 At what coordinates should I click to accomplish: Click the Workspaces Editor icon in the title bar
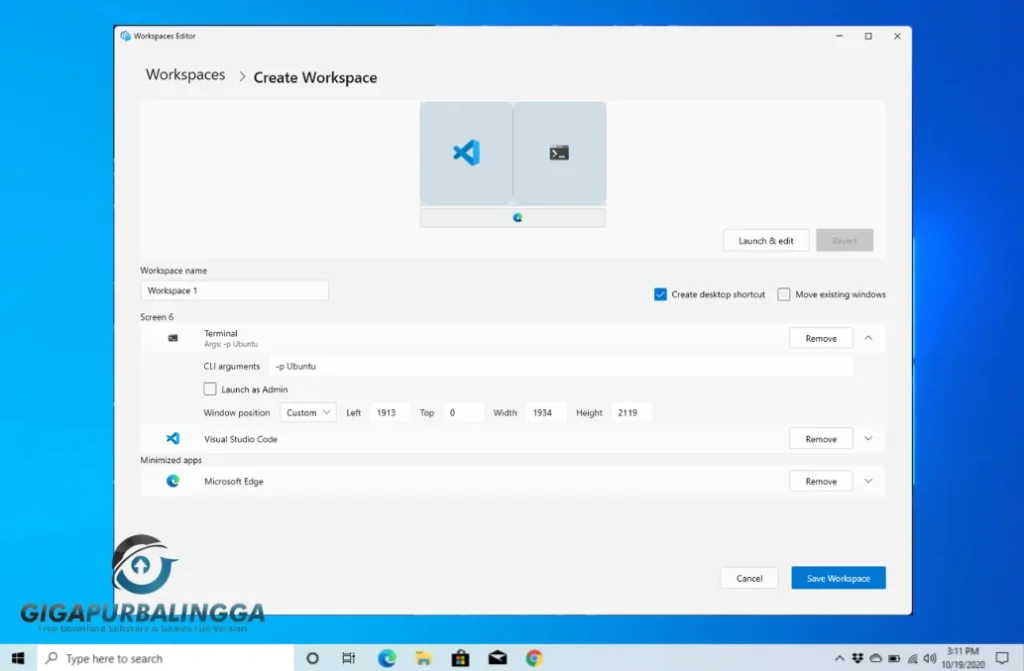pyautogui.click(x=123, y=35)
